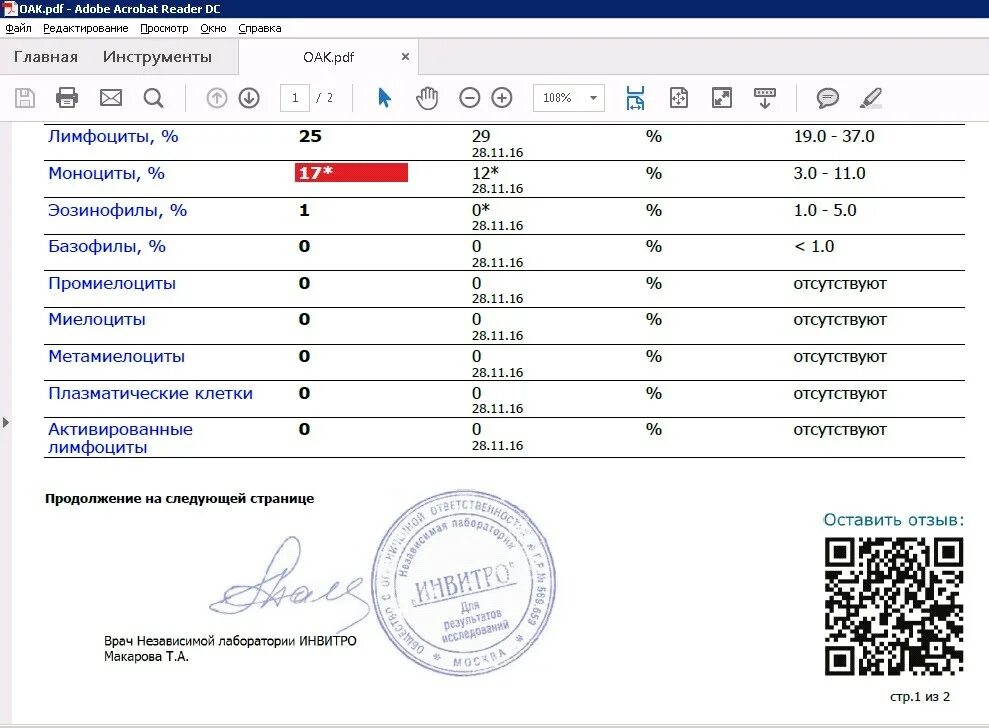Go to previous page arrow
The width and height of the screenshot is (989, 728).
click(x=217, y=98)
